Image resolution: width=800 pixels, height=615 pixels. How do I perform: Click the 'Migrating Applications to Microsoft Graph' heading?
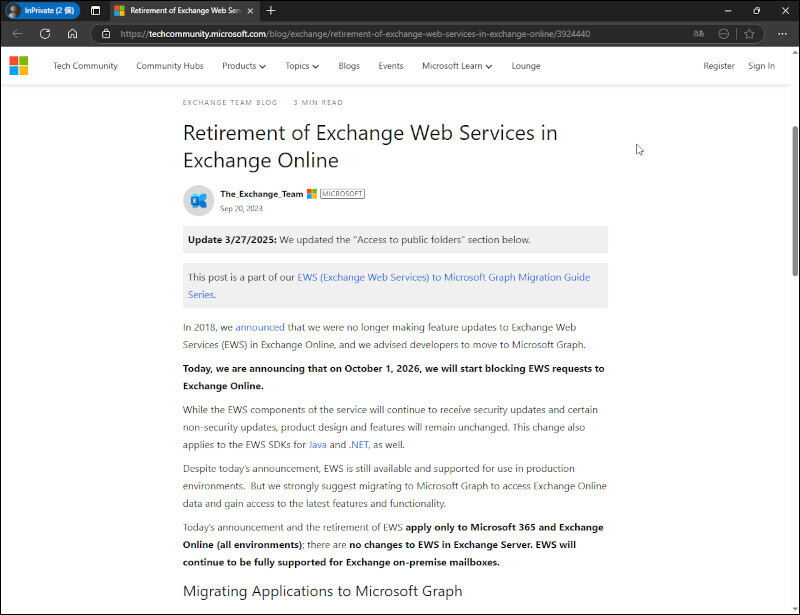pyautogui.click(x=322, y=591)
